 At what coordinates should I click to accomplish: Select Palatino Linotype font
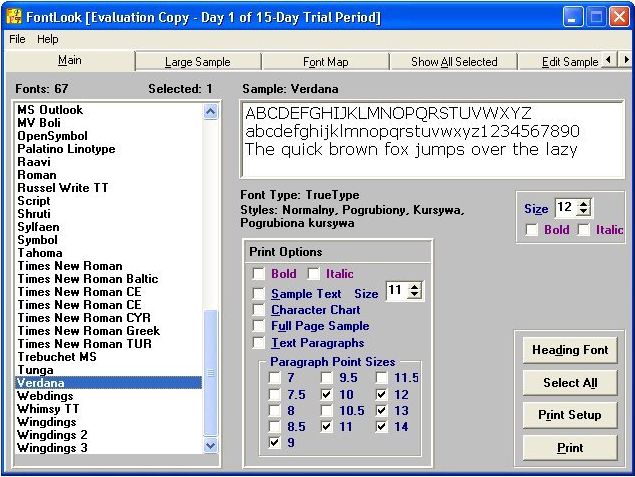[x=109, y=149]
